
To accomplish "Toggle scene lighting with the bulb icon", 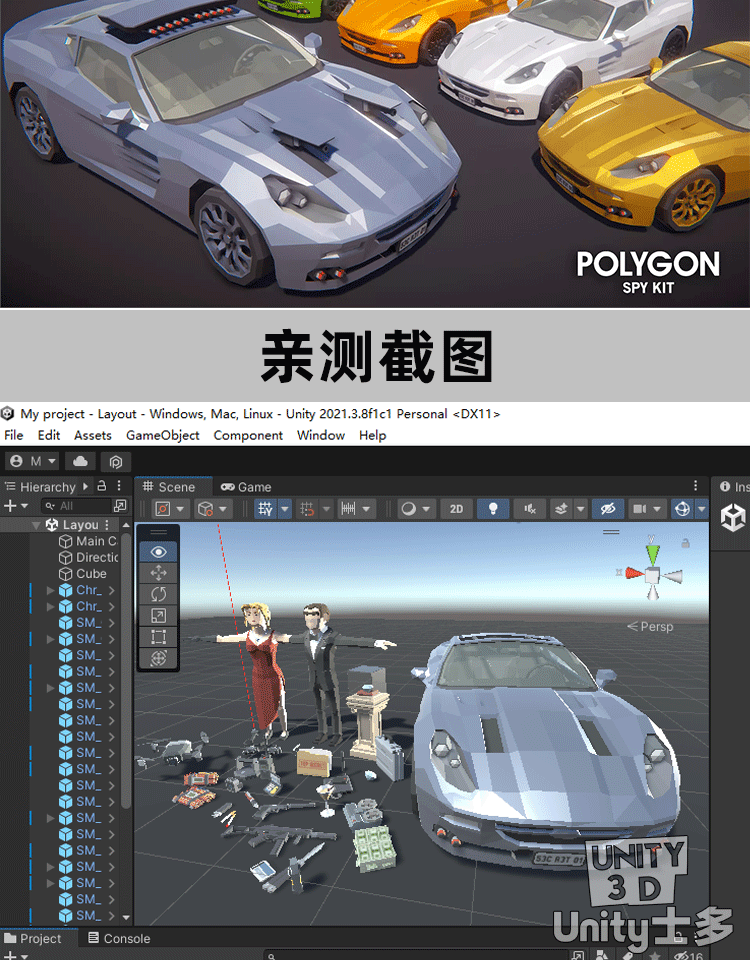I will pos(493,509).
